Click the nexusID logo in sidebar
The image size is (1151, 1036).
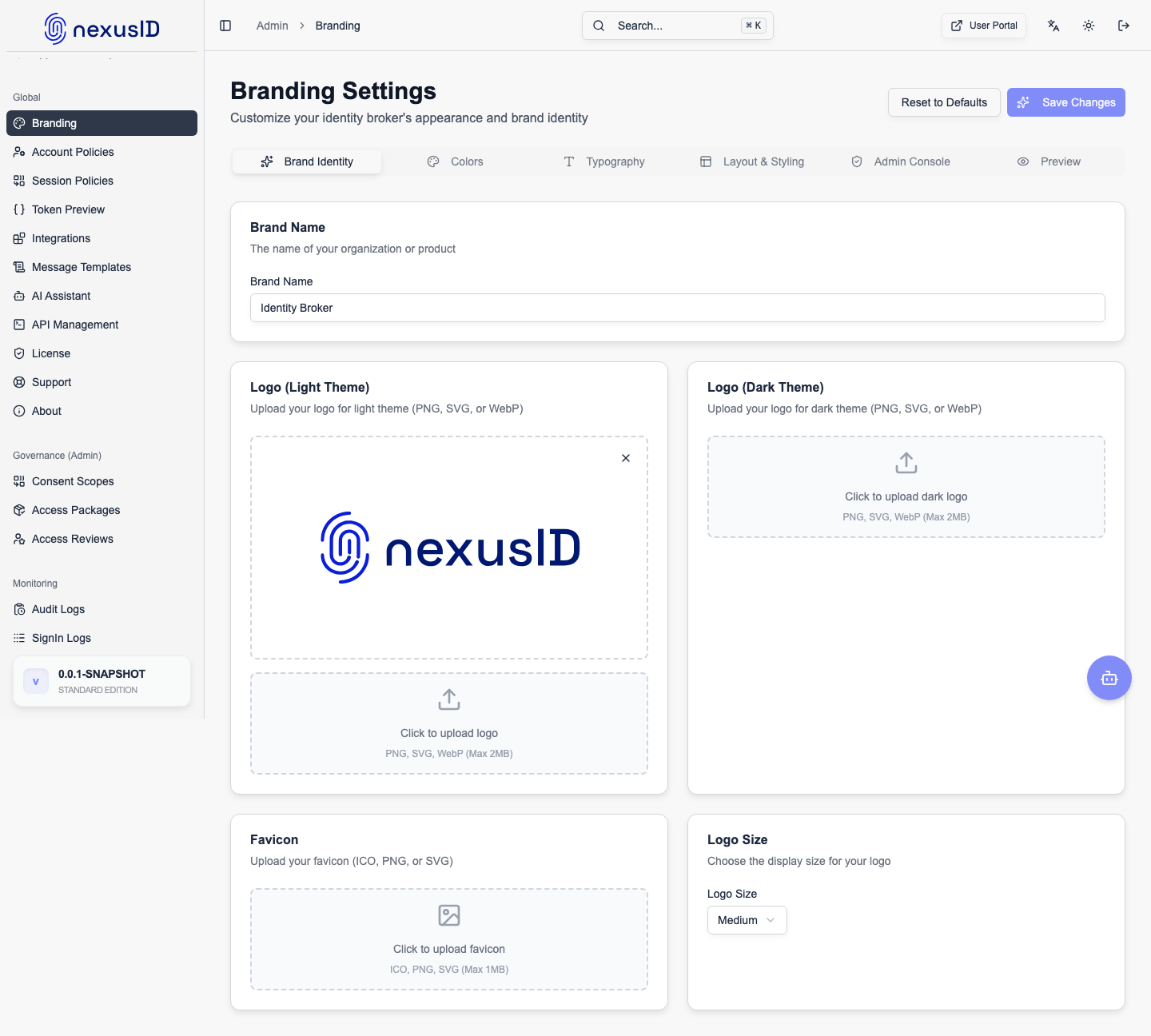[x=102, y=29]
